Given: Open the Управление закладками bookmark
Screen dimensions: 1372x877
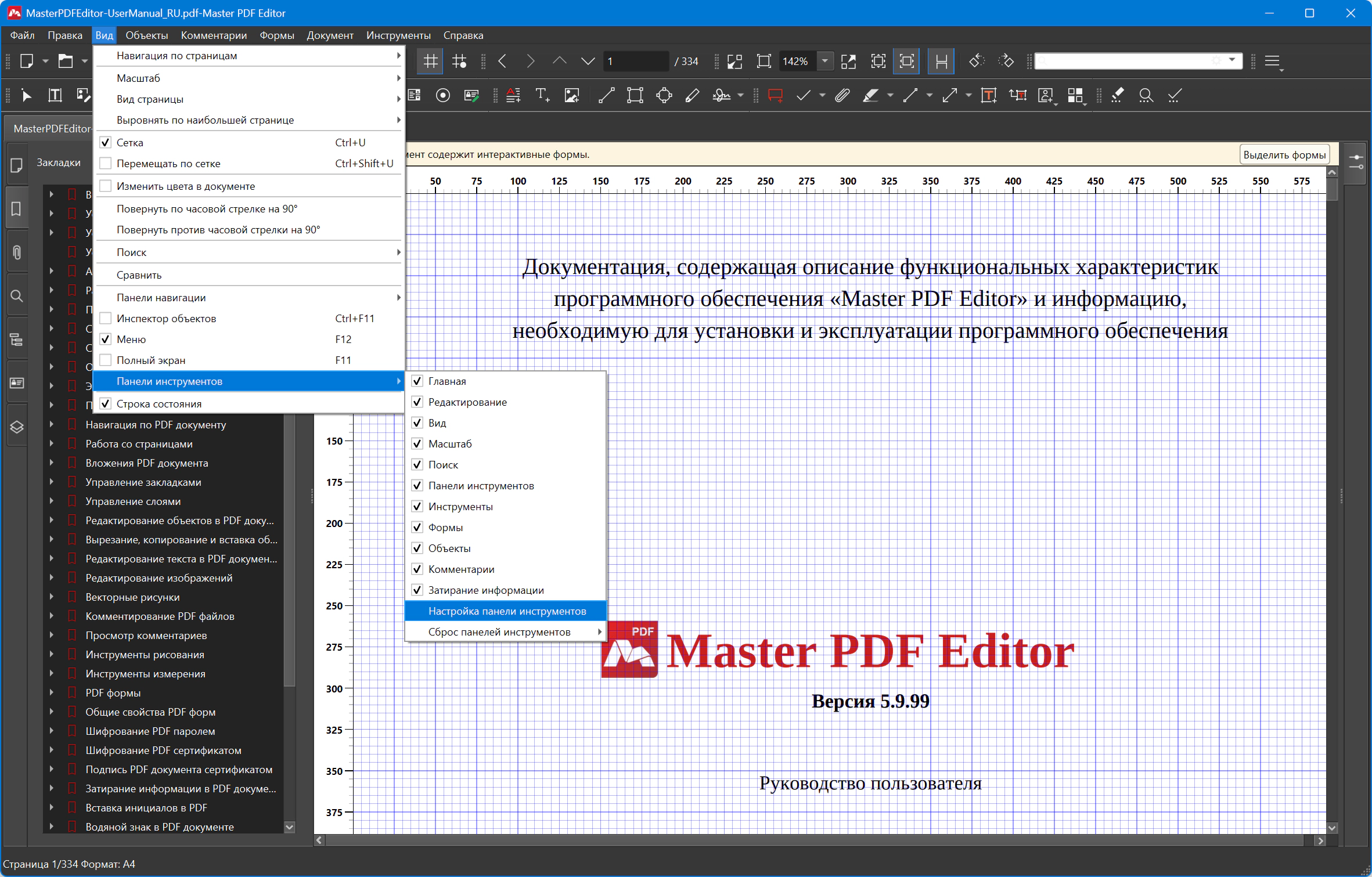Looking at the screenshot, I should pos(143,482).
